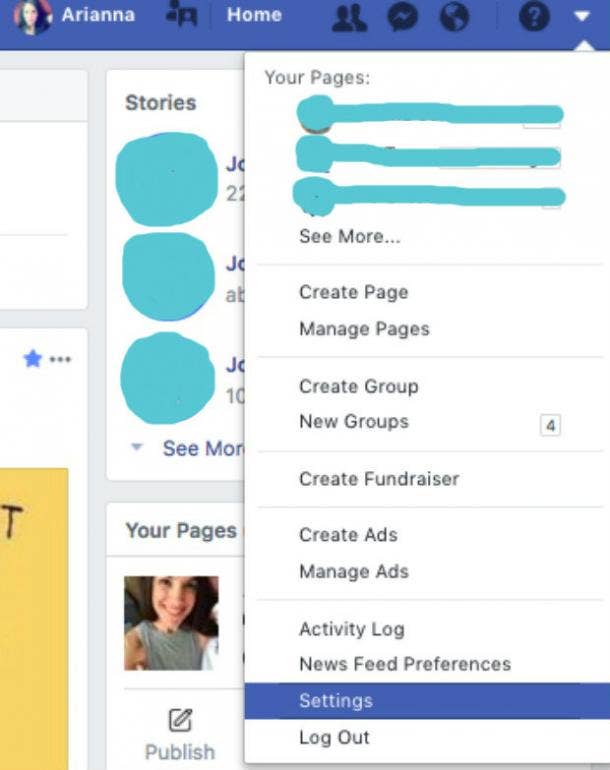Expand pages list with See More...
Viewport: 610px width, 770px height.
click(350, 236)
